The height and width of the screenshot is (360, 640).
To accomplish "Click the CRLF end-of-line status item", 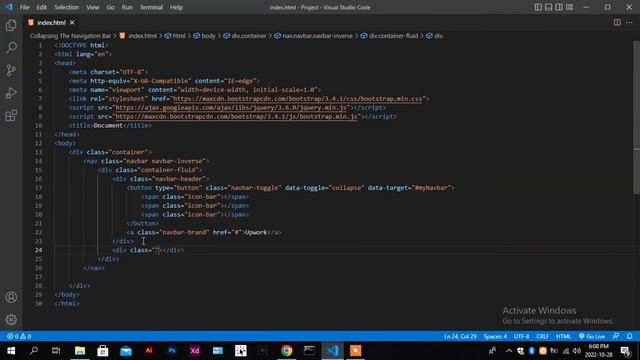I will point(542,336).
